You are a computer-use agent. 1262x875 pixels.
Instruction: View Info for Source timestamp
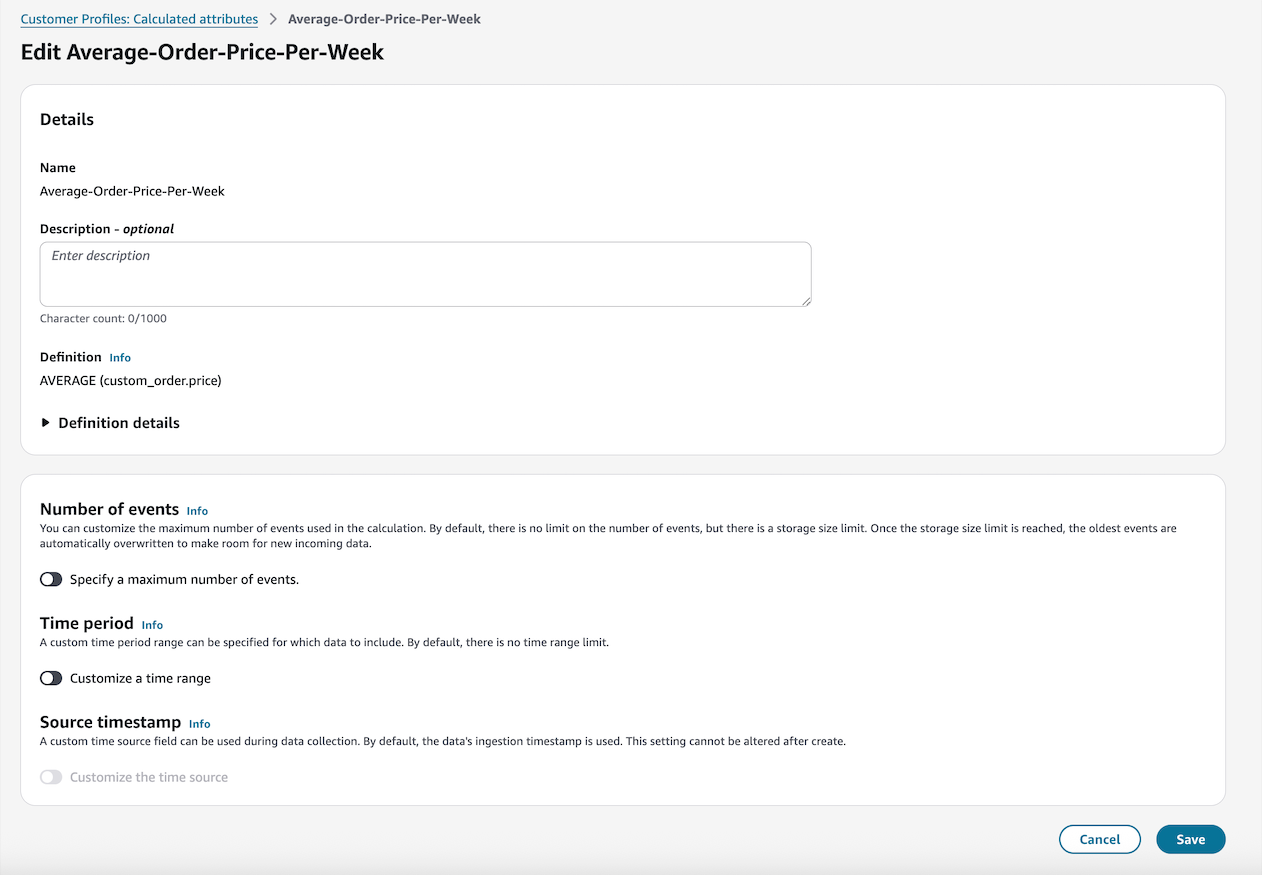(200, 724)
